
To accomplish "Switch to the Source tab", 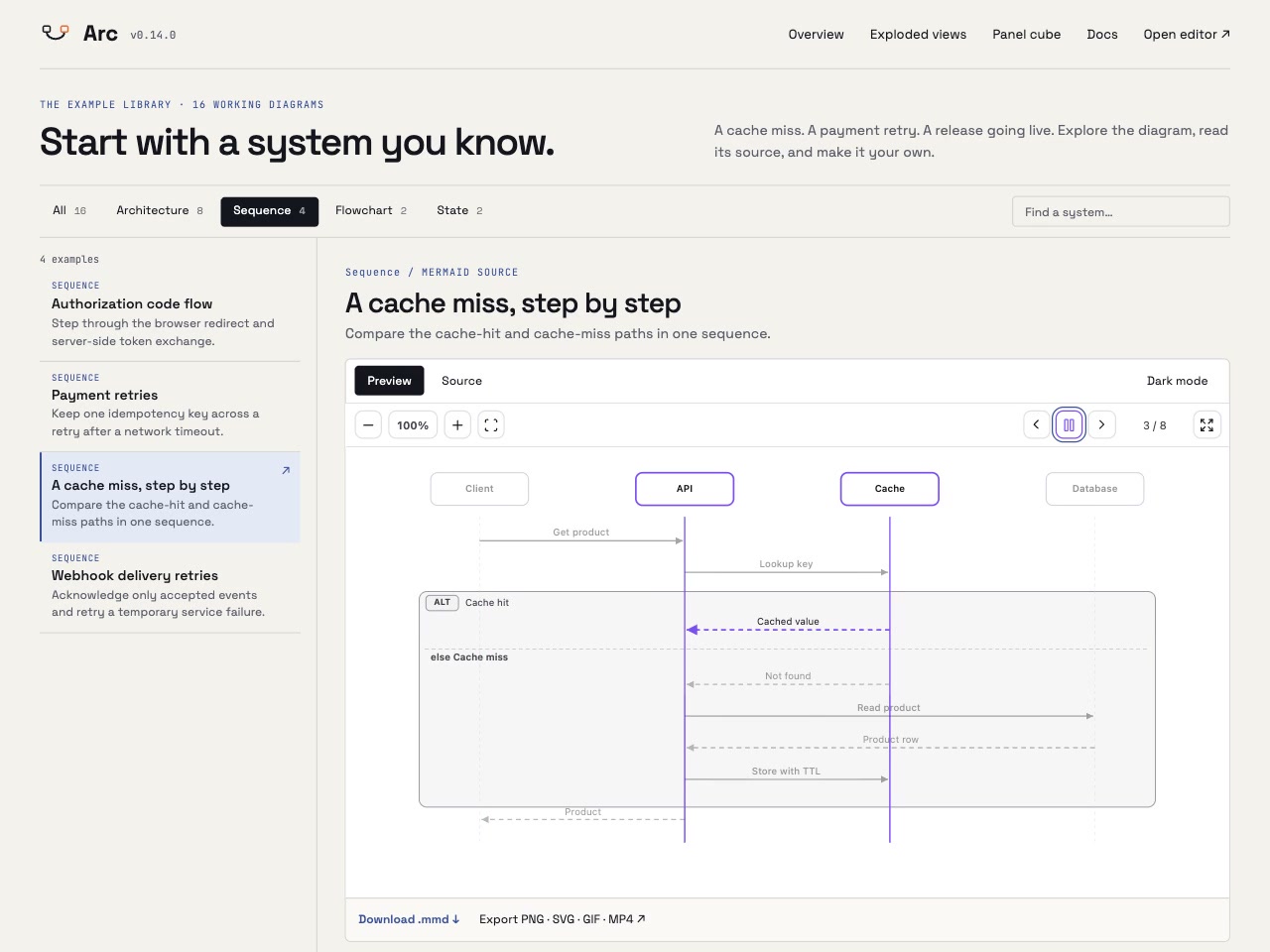I will coord(461,381).
